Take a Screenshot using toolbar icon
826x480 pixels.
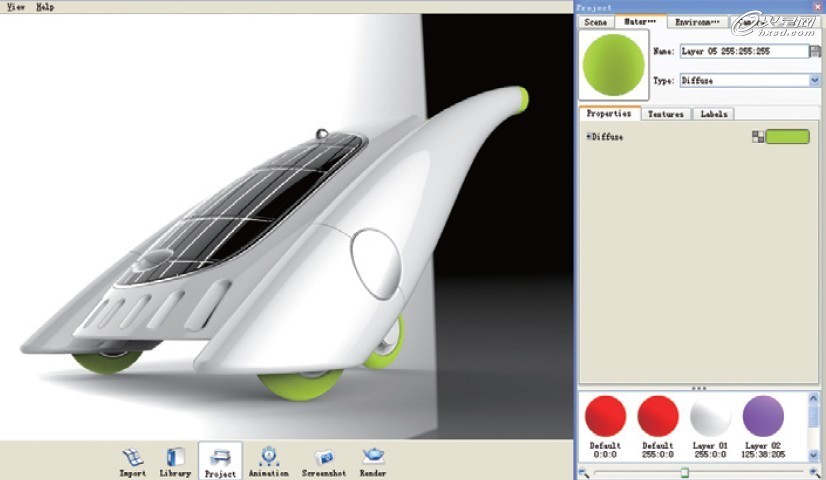(x=323, y=456)
